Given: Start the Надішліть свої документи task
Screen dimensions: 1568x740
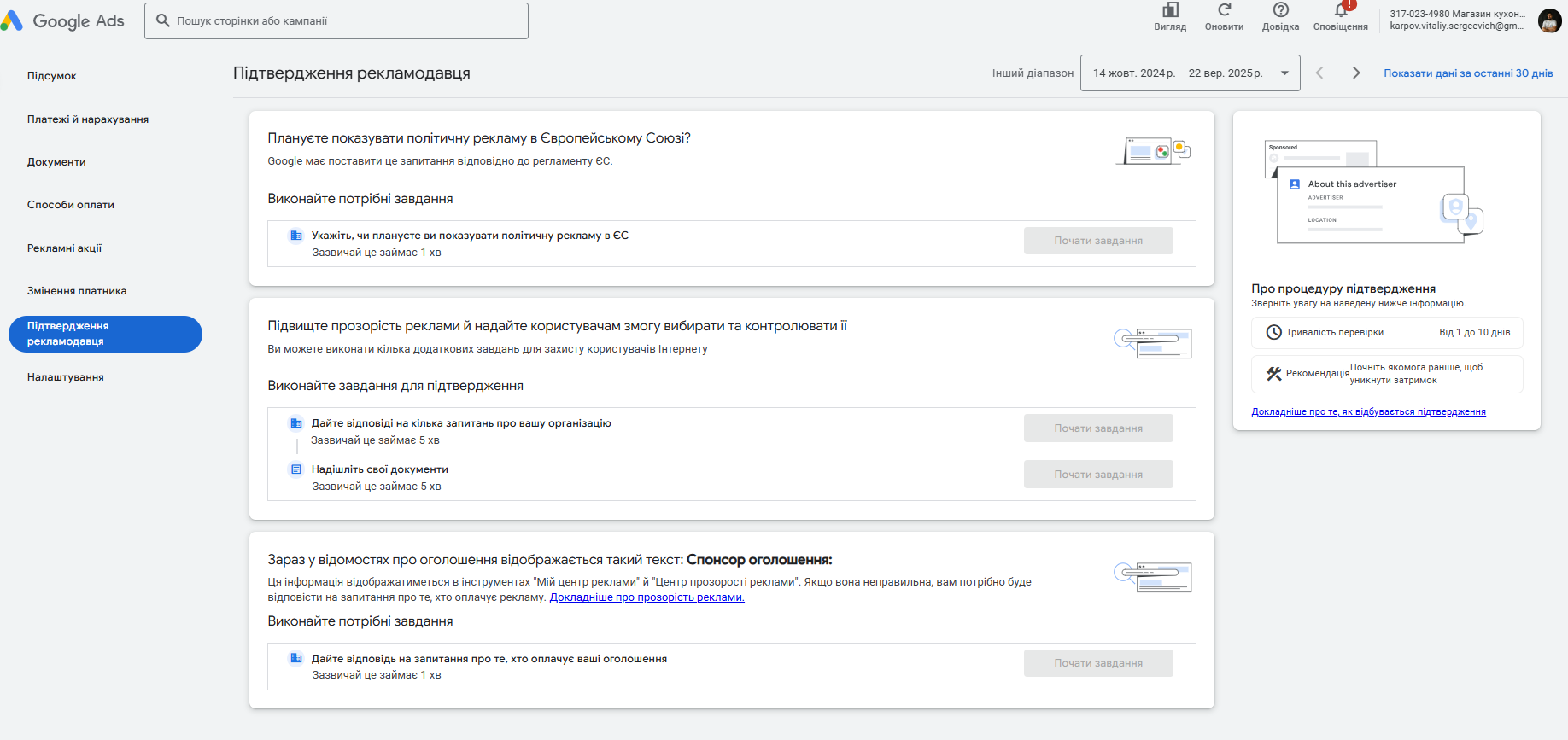Looking at the screenshot, I should (1097, 475).
